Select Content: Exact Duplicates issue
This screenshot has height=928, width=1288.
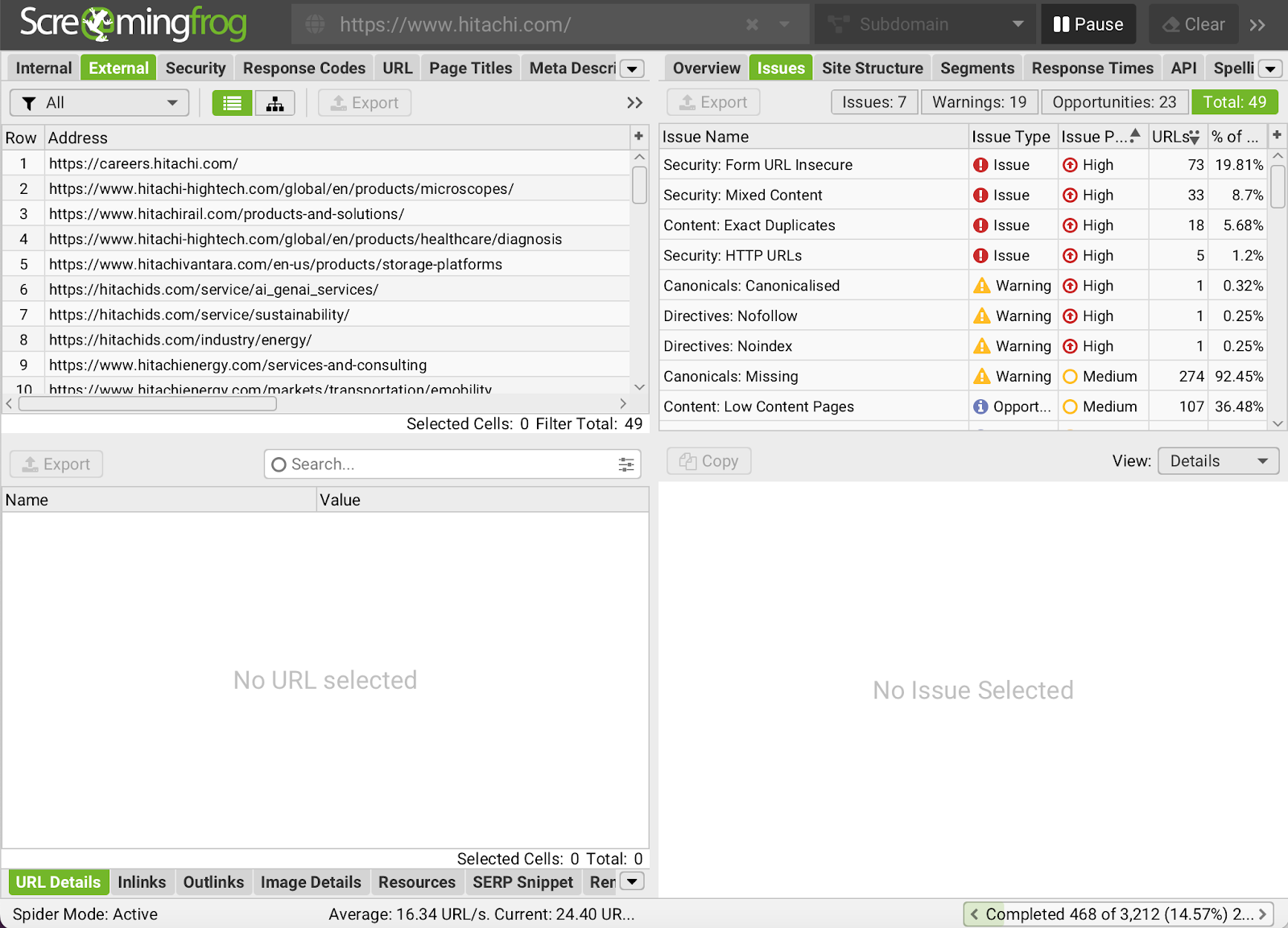click(963, 225)
